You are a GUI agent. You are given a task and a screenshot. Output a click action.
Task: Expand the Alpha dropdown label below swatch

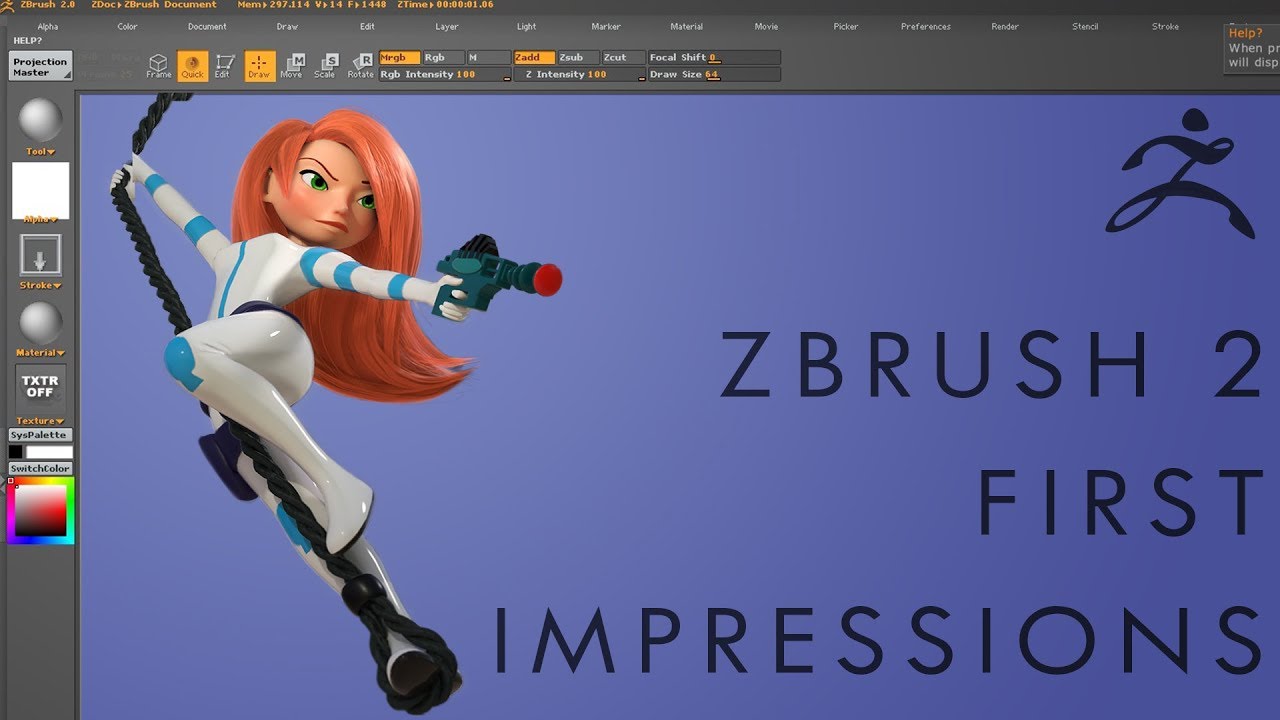[40, 219]
